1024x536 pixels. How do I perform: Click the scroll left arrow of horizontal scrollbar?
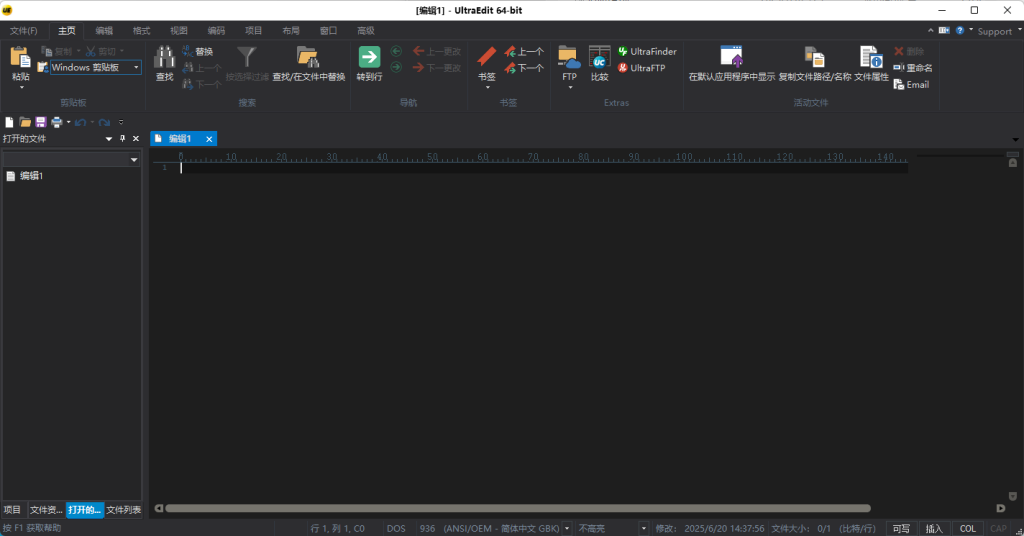(x=159, y=508)
